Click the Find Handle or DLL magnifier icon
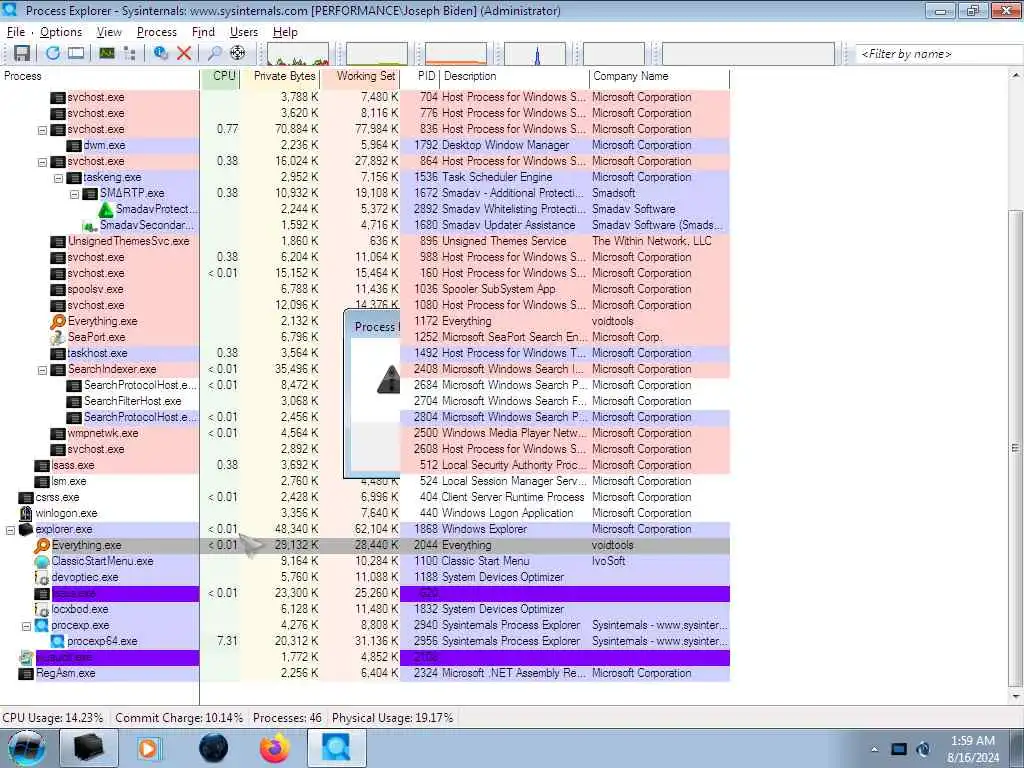The width and height of the screenshot is (1024, 768). click(x=214, y=53)
